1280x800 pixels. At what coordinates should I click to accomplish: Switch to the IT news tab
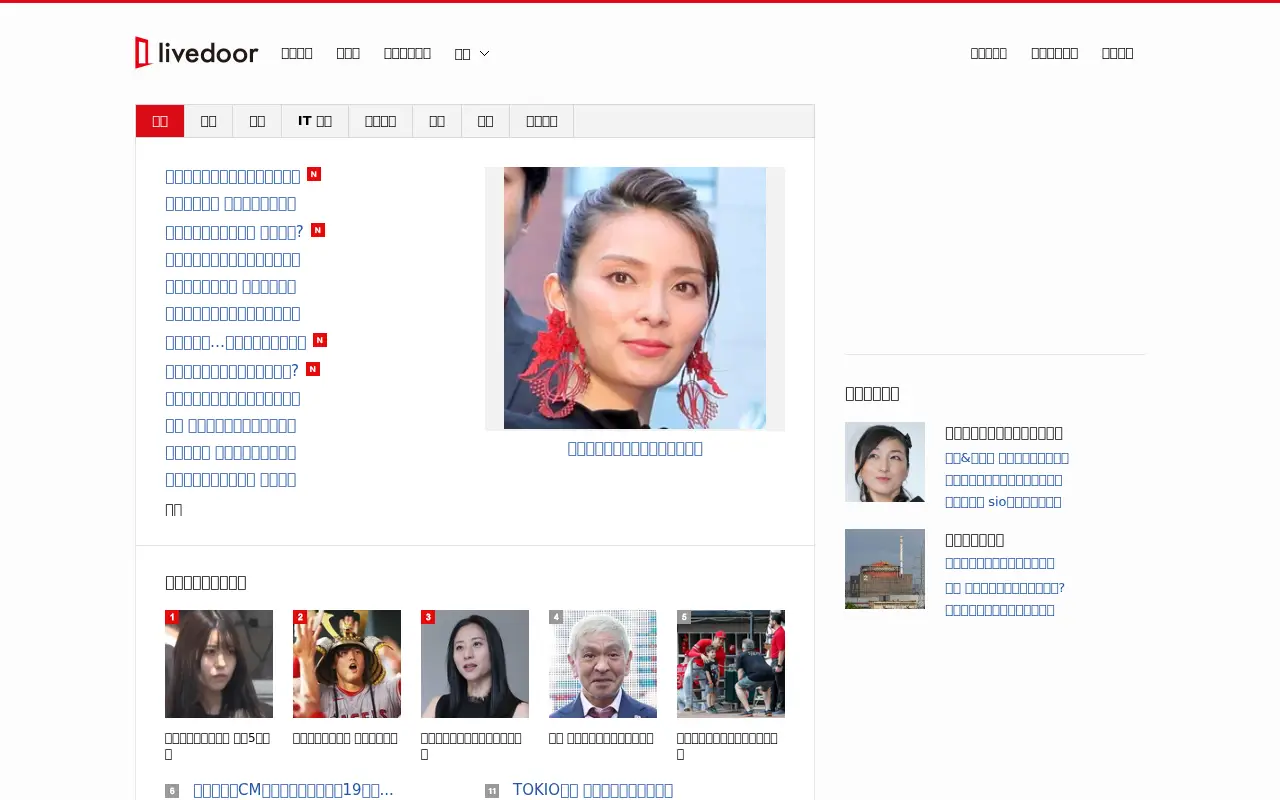pyautogui.click(x=315, y=121)
